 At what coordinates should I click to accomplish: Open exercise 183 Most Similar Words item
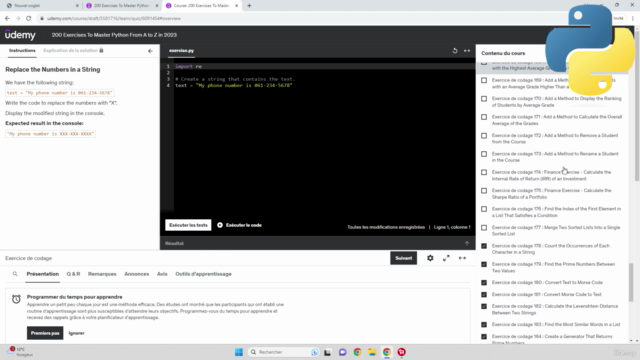pos(556,324)
